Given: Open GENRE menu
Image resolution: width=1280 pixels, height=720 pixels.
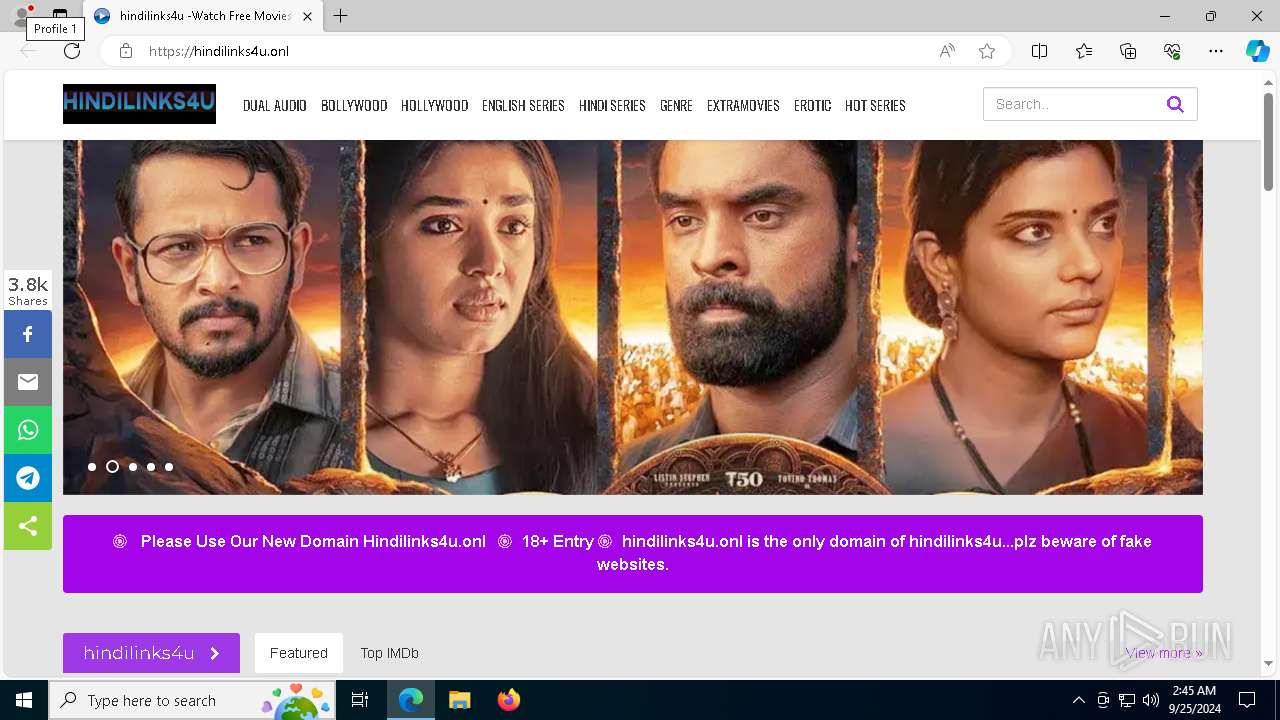Looking at the screenshot, I should [676, 105].
